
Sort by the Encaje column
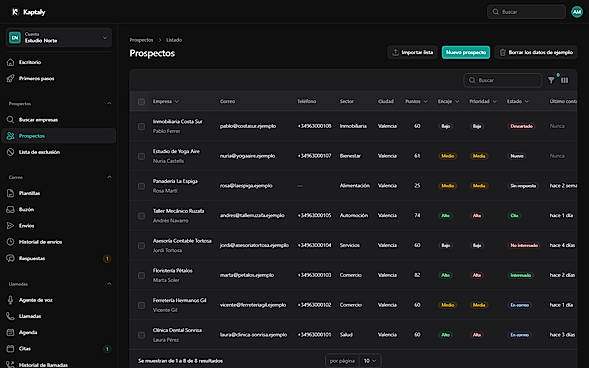pos(448,101)
